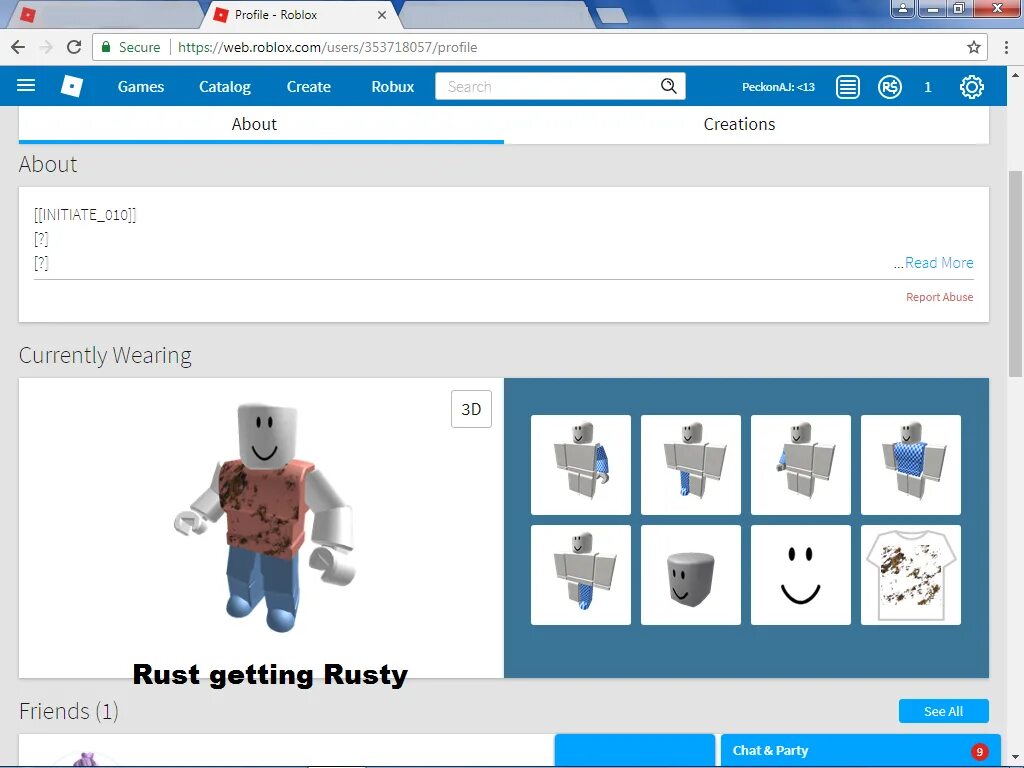1024x768 pixels.
Task: Click the blank blue chat tab
Action: (635, 750)
